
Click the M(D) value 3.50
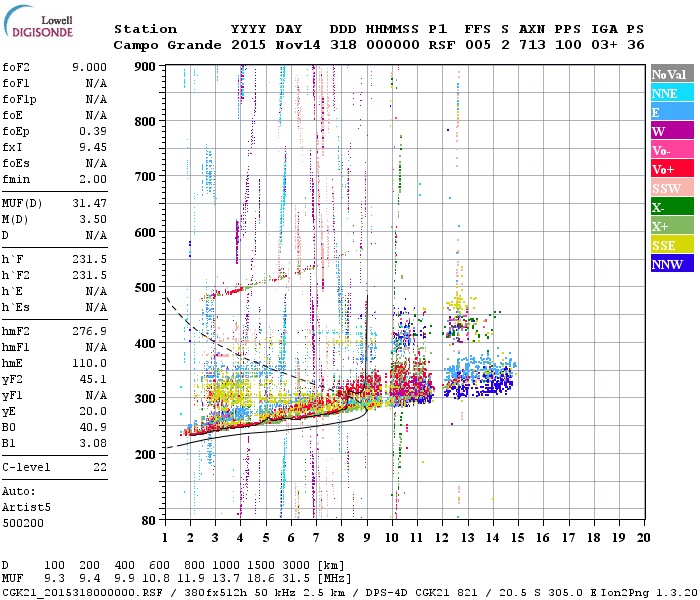[93, 219]
